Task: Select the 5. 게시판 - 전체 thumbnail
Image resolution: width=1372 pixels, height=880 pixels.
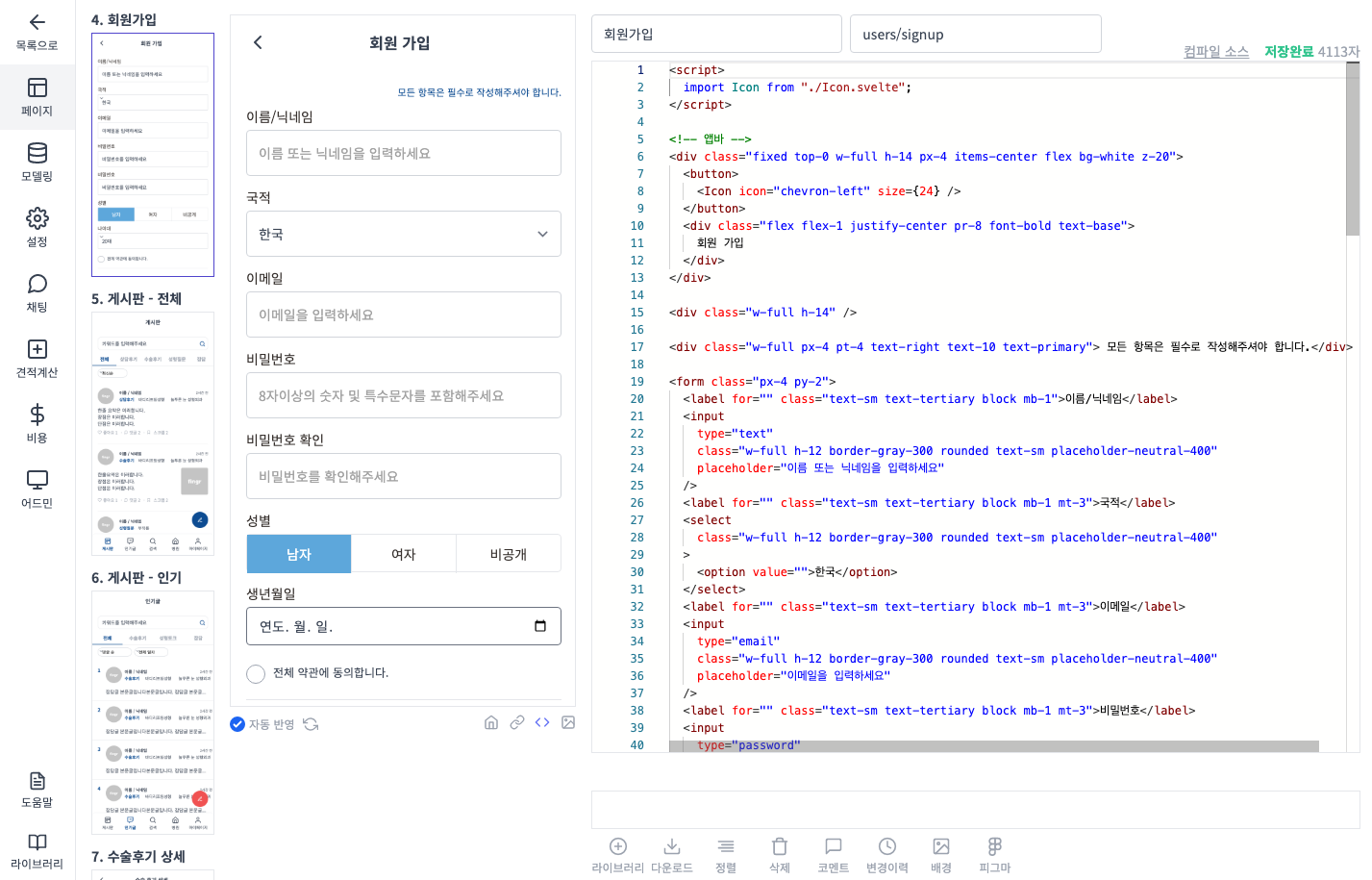Action: coord(153,434)
